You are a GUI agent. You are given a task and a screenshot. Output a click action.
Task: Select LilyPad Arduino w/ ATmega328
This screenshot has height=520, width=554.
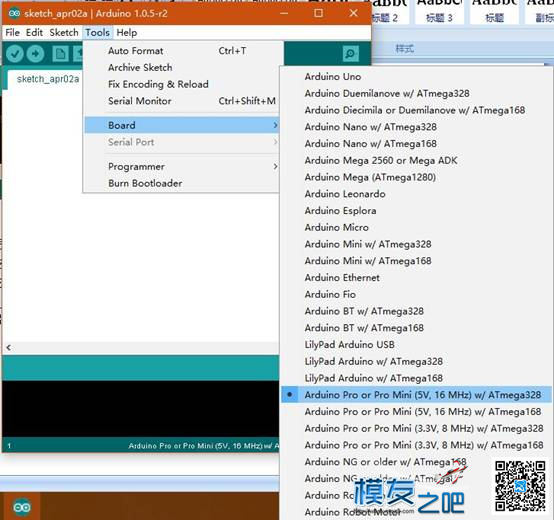pyautogui.click(x=416, y=361)
